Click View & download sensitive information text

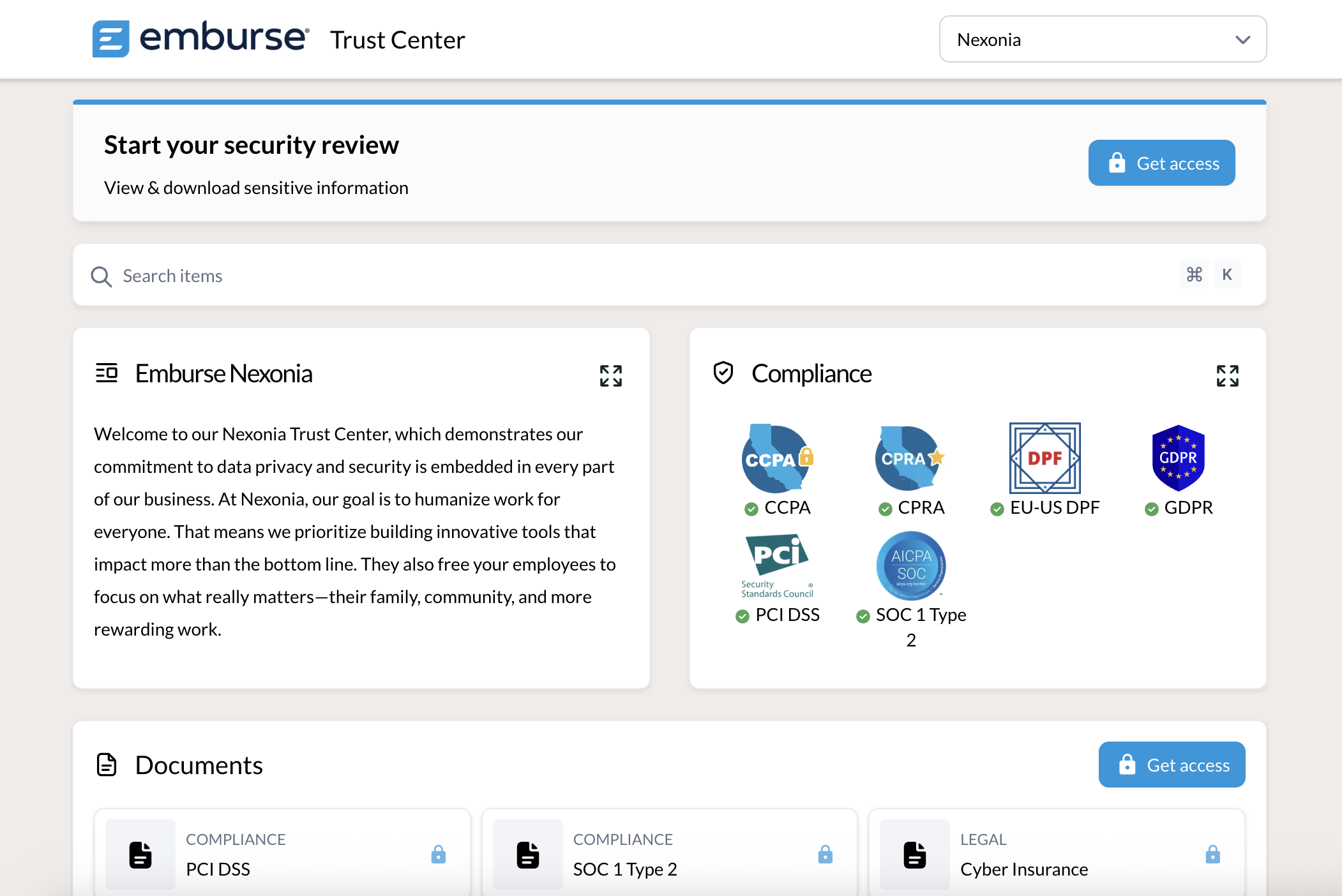[x=256, y=188]
